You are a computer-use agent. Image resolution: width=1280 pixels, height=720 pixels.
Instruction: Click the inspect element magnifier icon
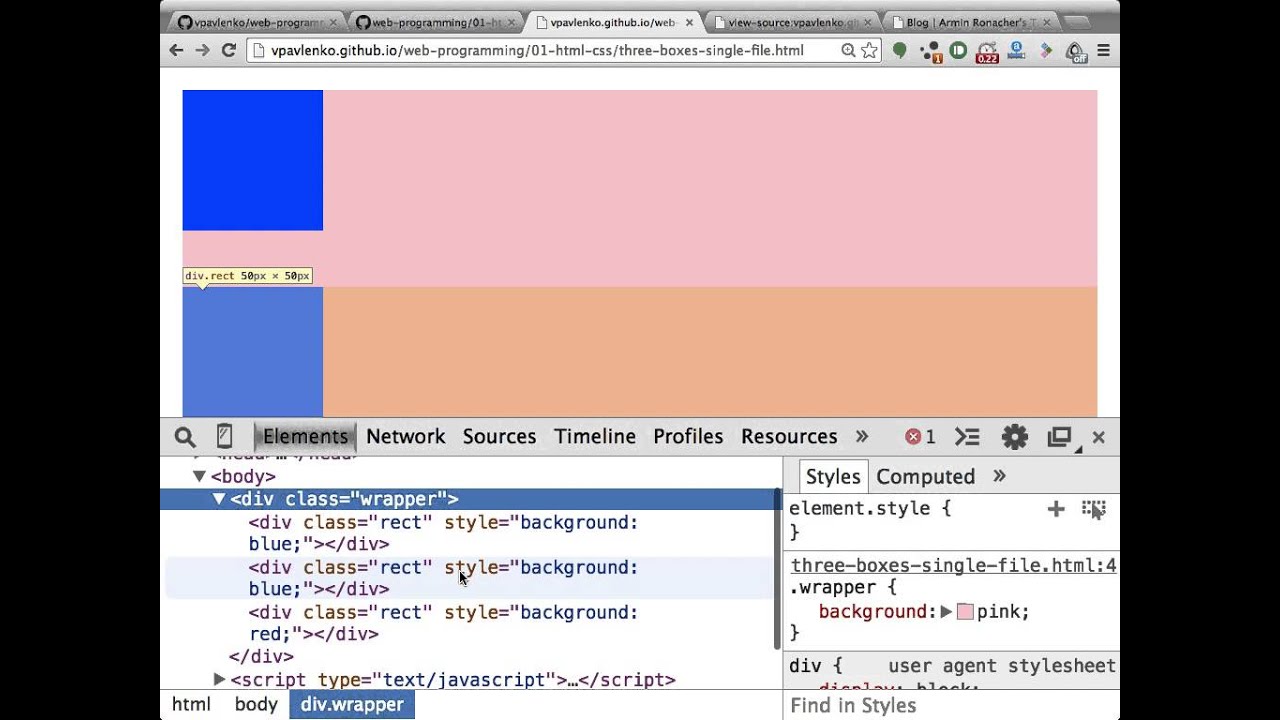(x=185, y=437)
